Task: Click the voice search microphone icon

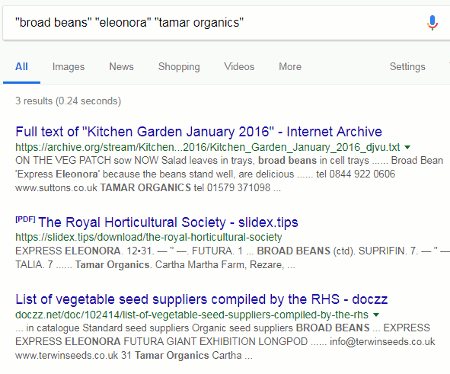Action: [432, 23]
